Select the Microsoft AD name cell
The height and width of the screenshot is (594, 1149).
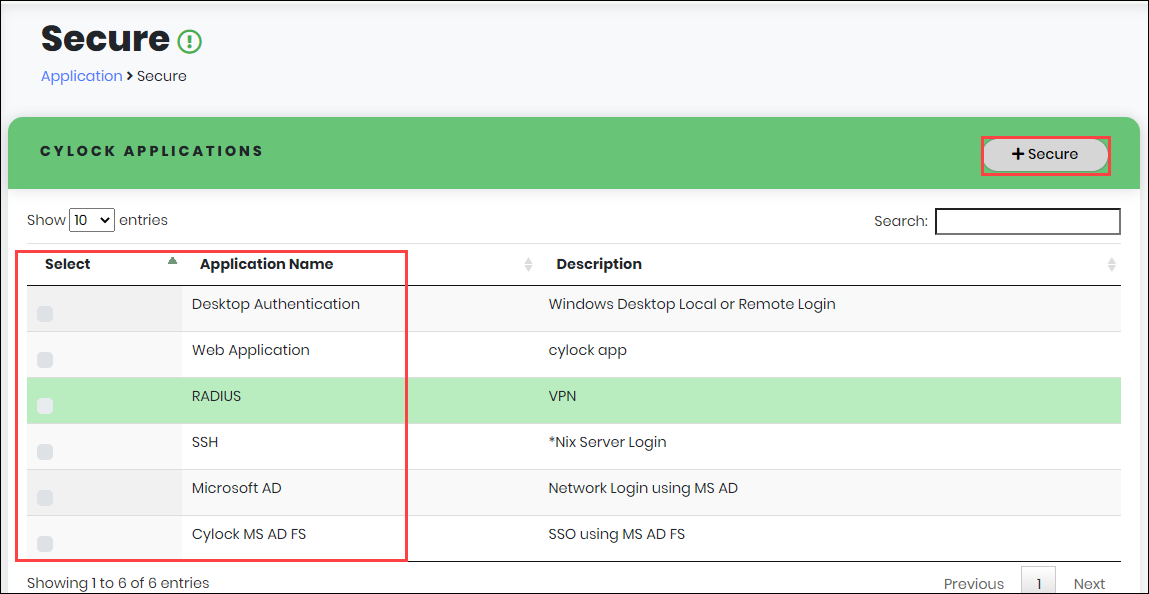237,489
